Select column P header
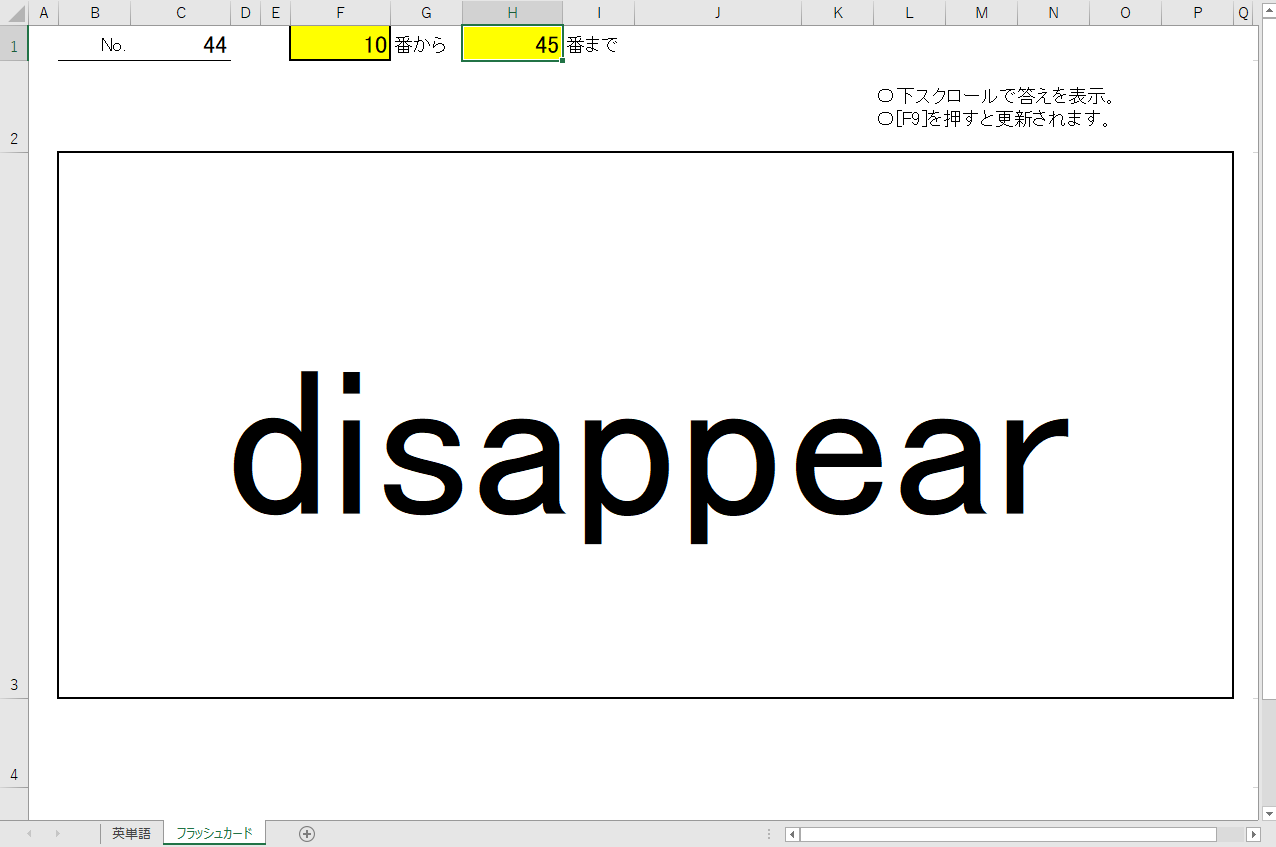This screenshot has width=1276, height=847. (x=1197, y=13)
